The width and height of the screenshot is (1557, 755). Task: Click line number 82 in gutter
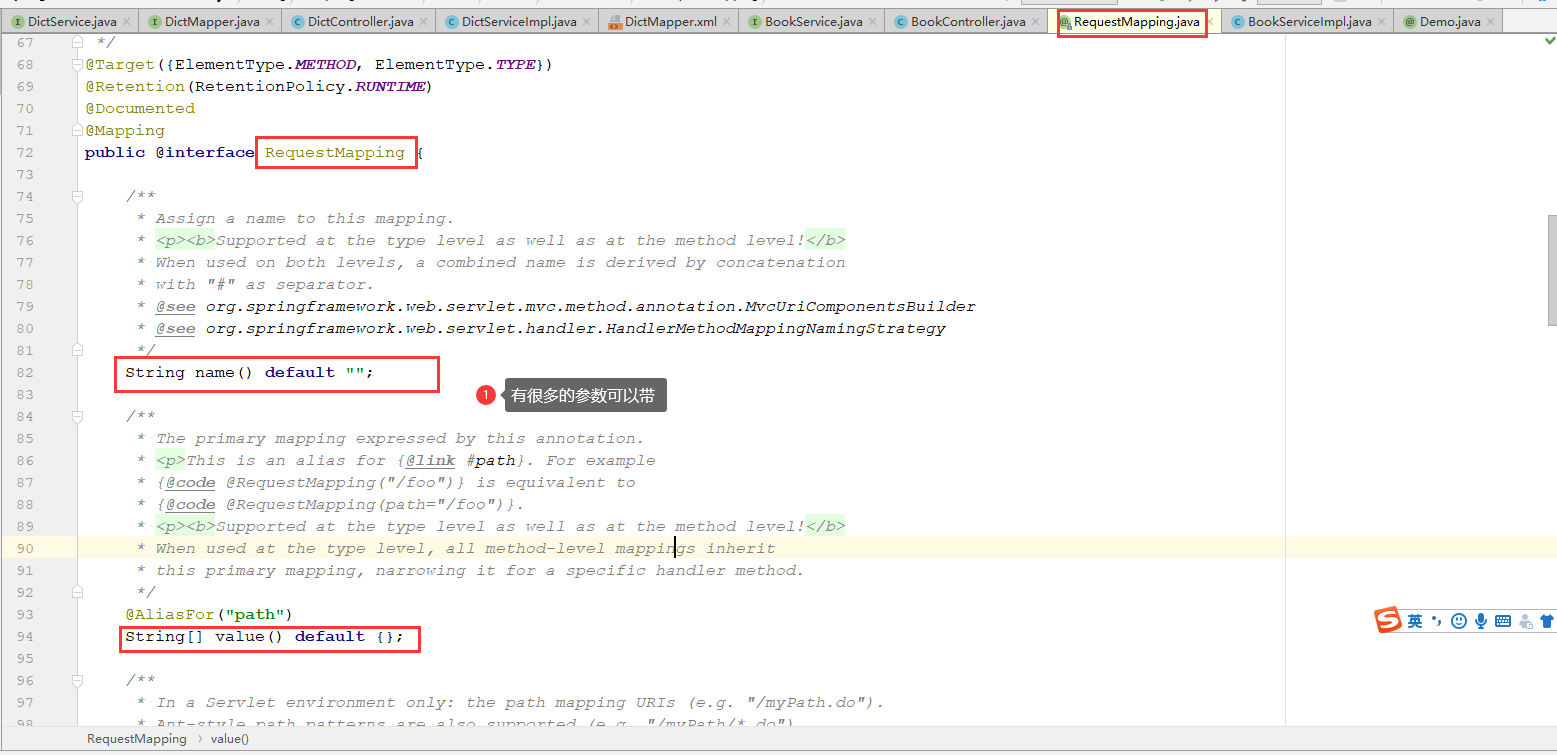point(25,372)
